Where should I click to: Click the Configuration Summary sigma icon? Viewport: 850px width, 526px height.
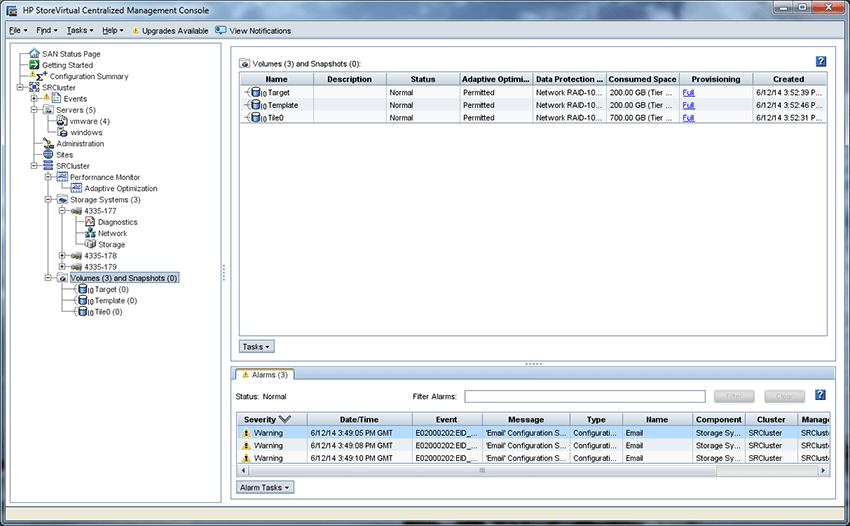[41, 76]
